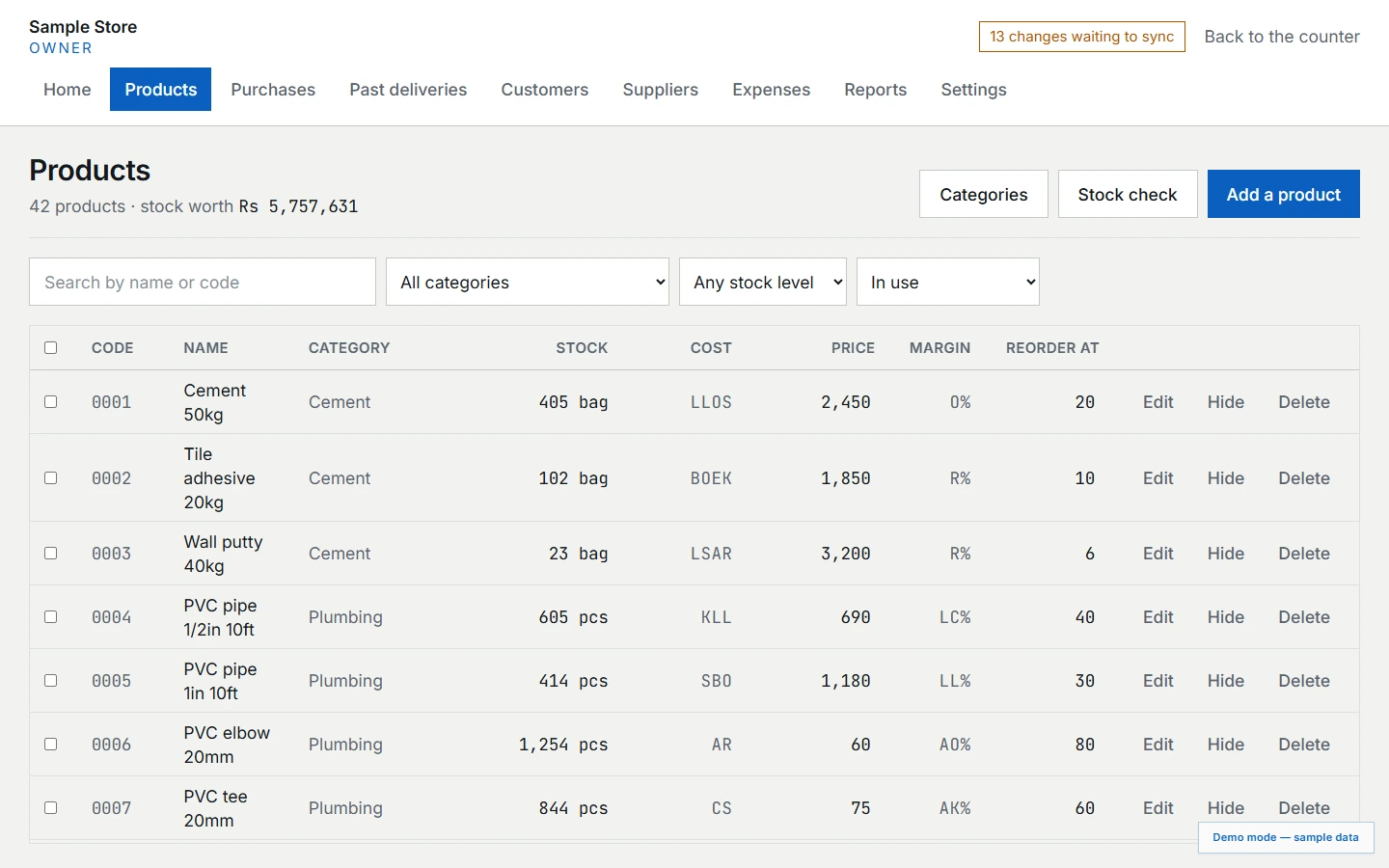This screenshot has height=868, width=1389.
Task: Click 13 changes waiting to sync
Action: 1082,37
